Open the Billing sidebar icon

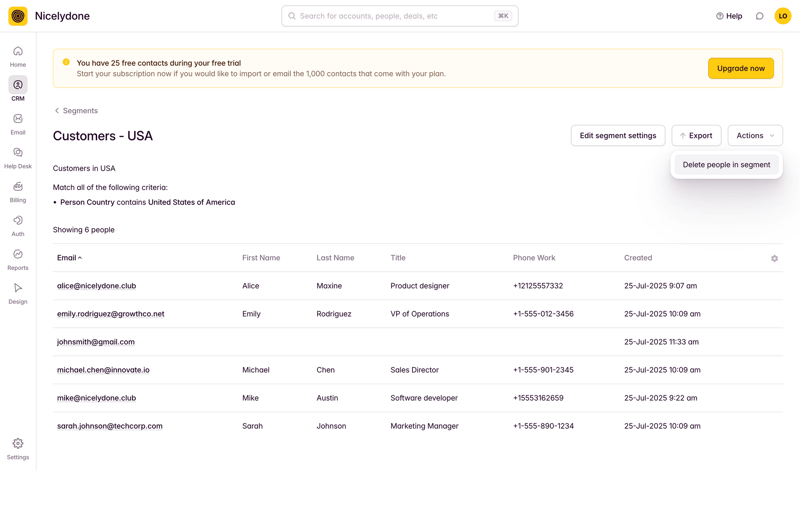point(18,186)
